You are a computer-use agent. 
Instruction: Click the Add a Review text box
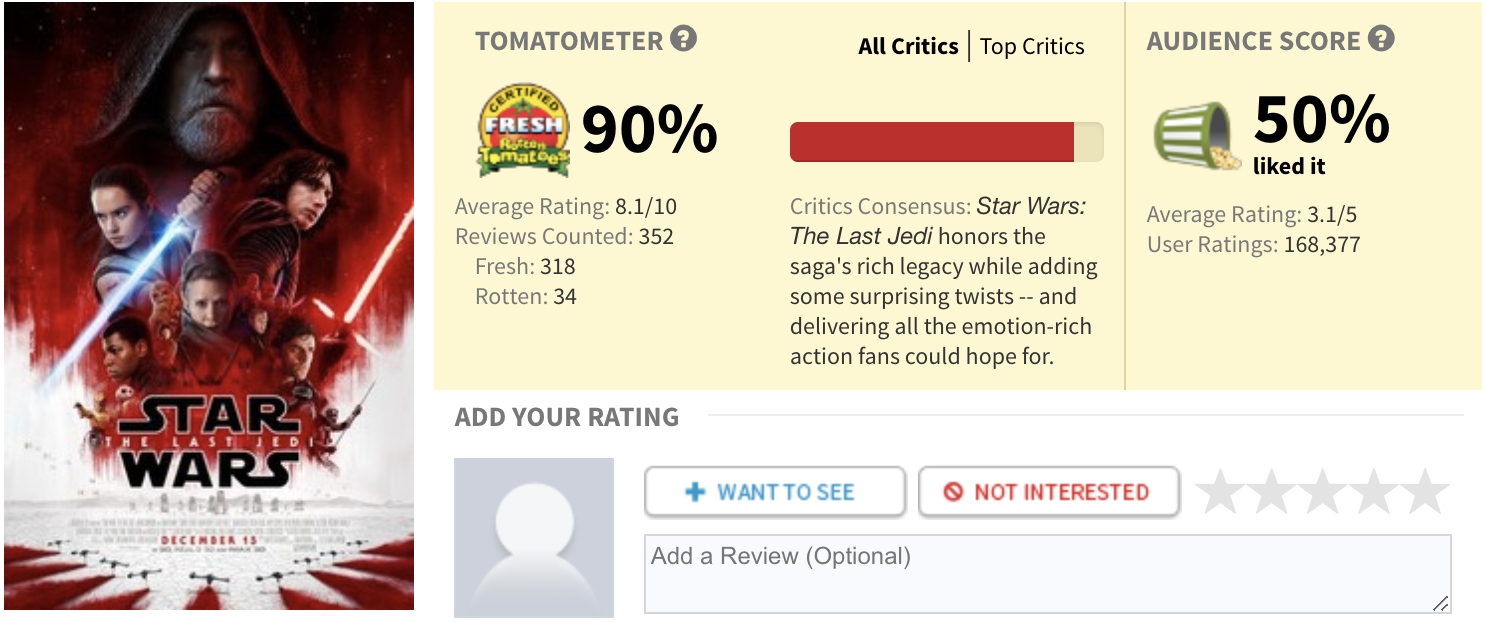pos(1046,573)
